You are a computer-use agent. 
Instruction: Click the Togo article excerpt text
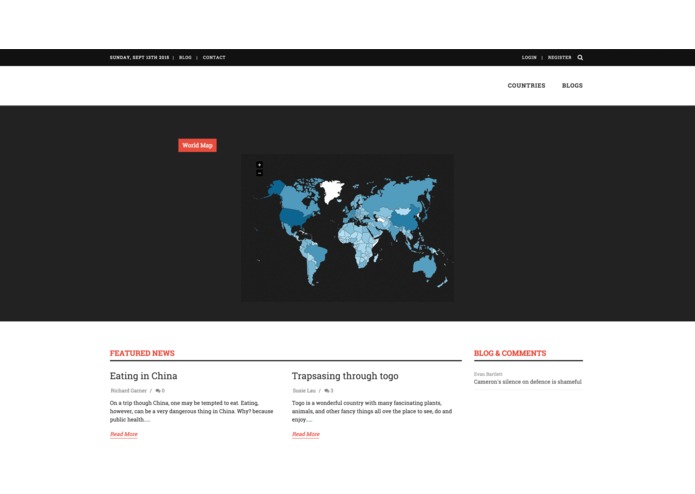point(372,411)
